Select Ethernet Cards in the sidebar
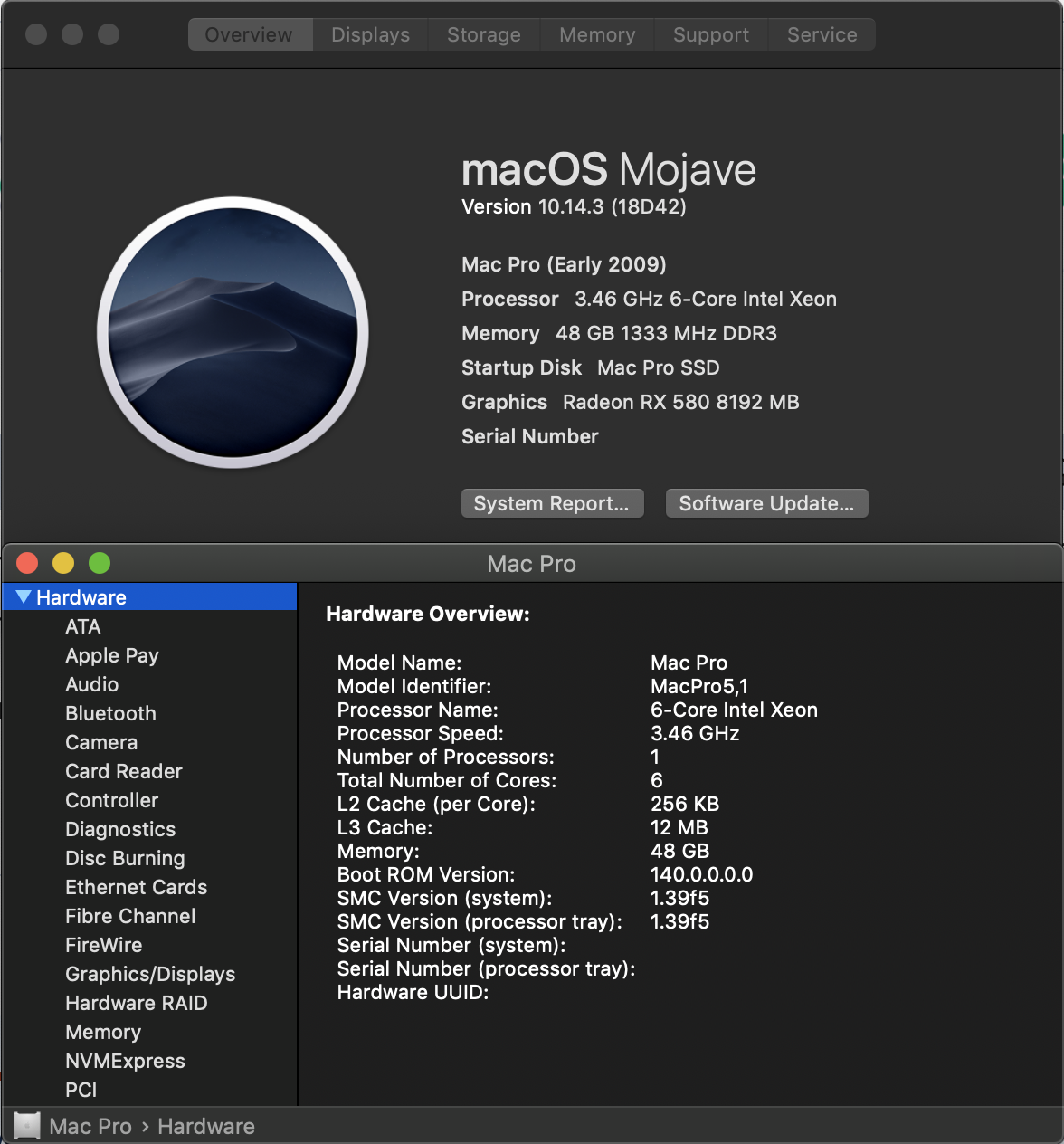 coord(137,887)
